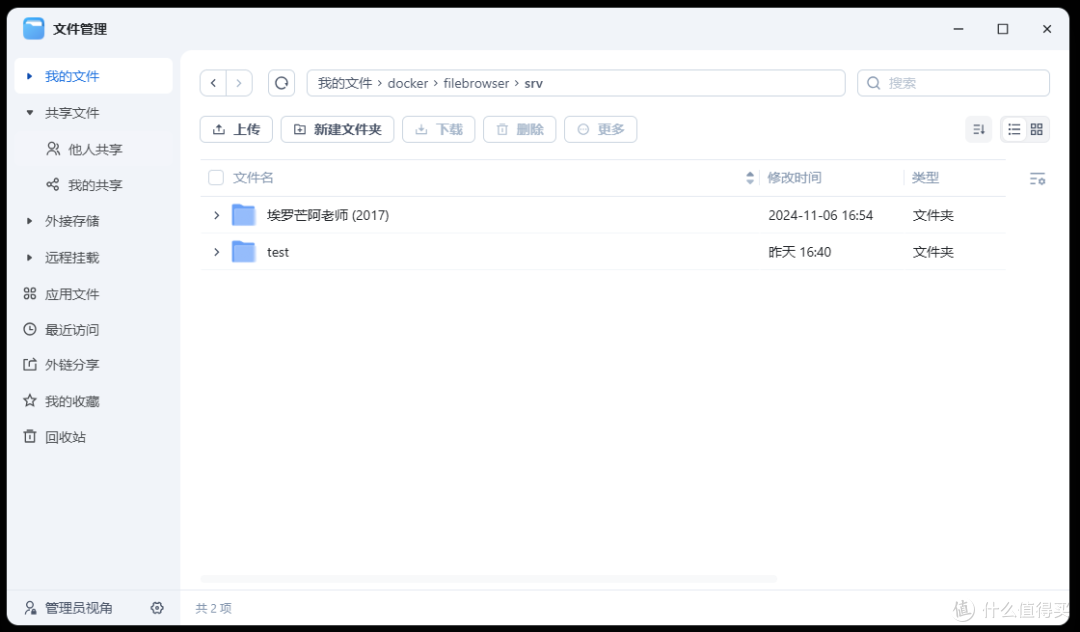Click 共 2 项 in the status bar

214,608
